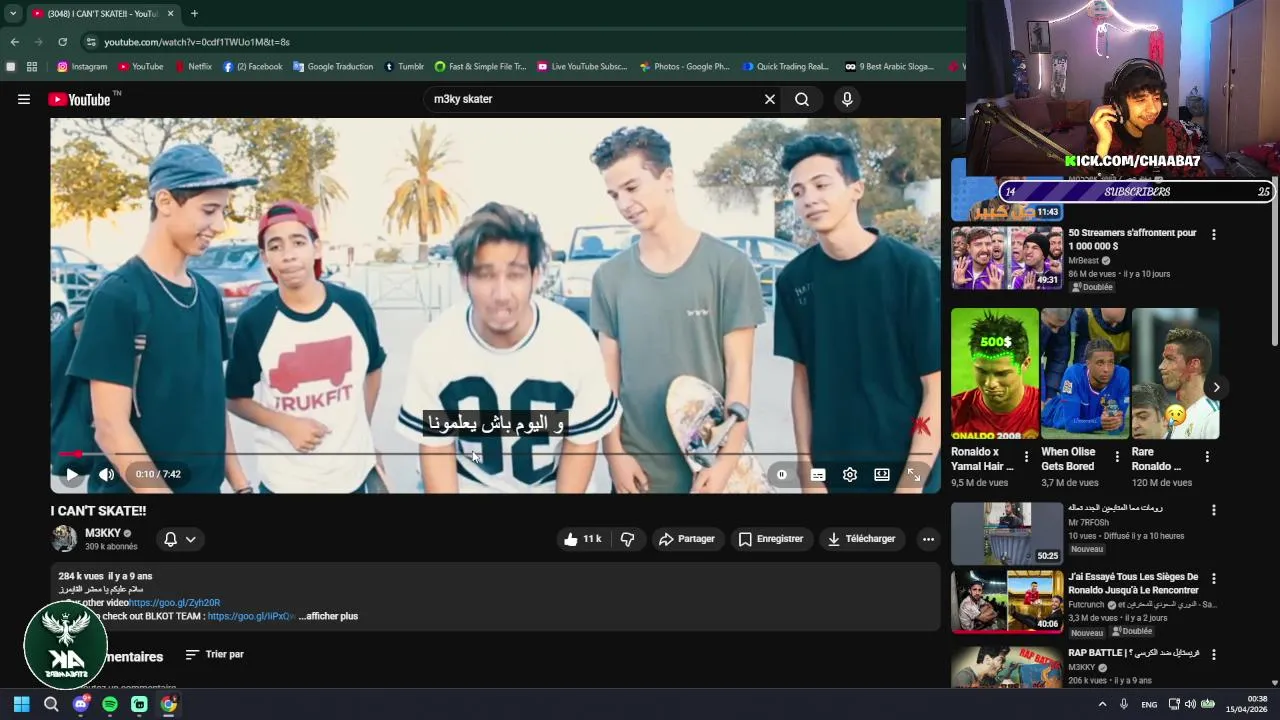Run the search with the magnifier button

(x=802, y=99)
